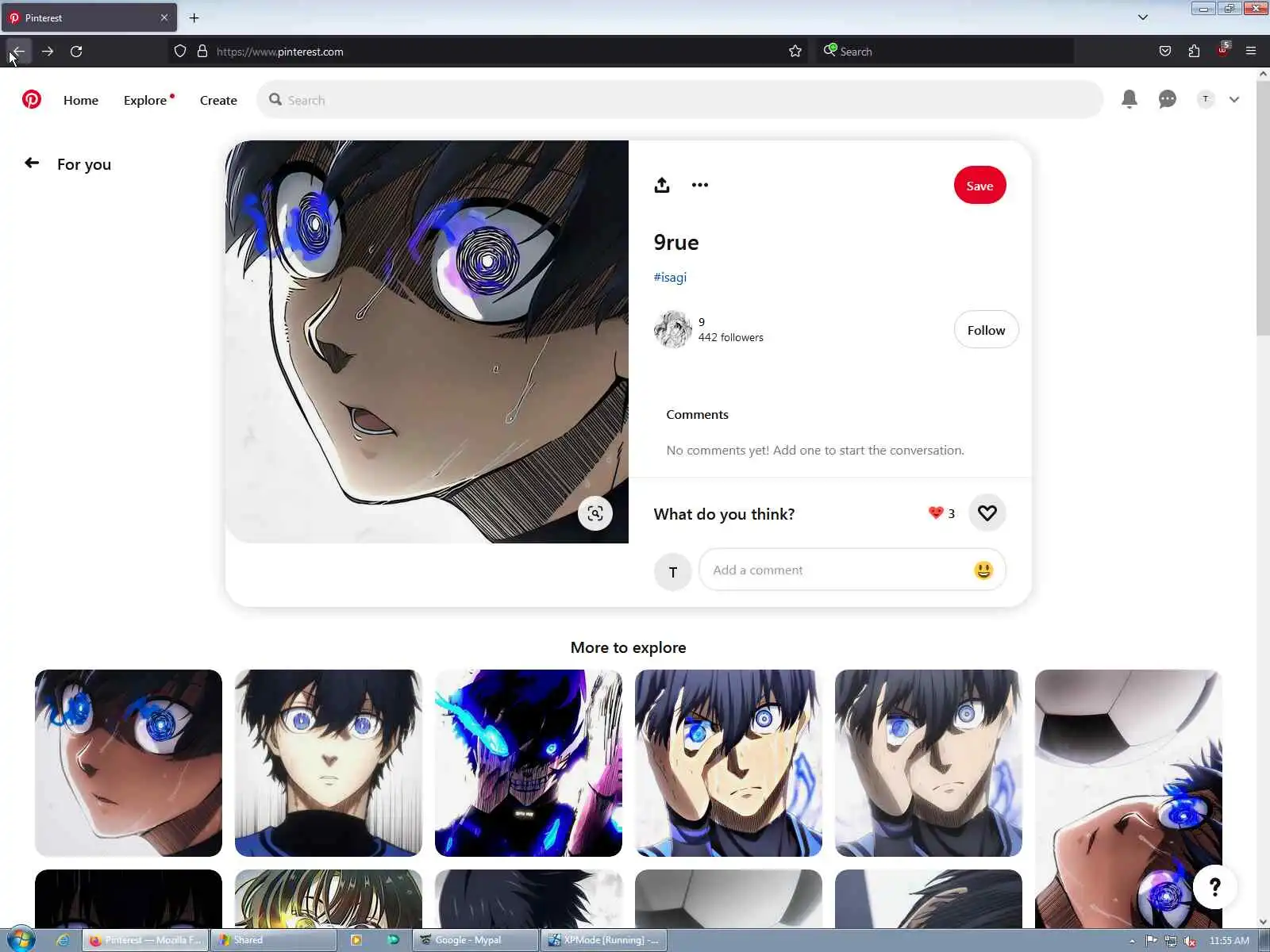Bookmark the page with the star icon
This screenshot has height=952, width=1270.
[x=795, y=51]
